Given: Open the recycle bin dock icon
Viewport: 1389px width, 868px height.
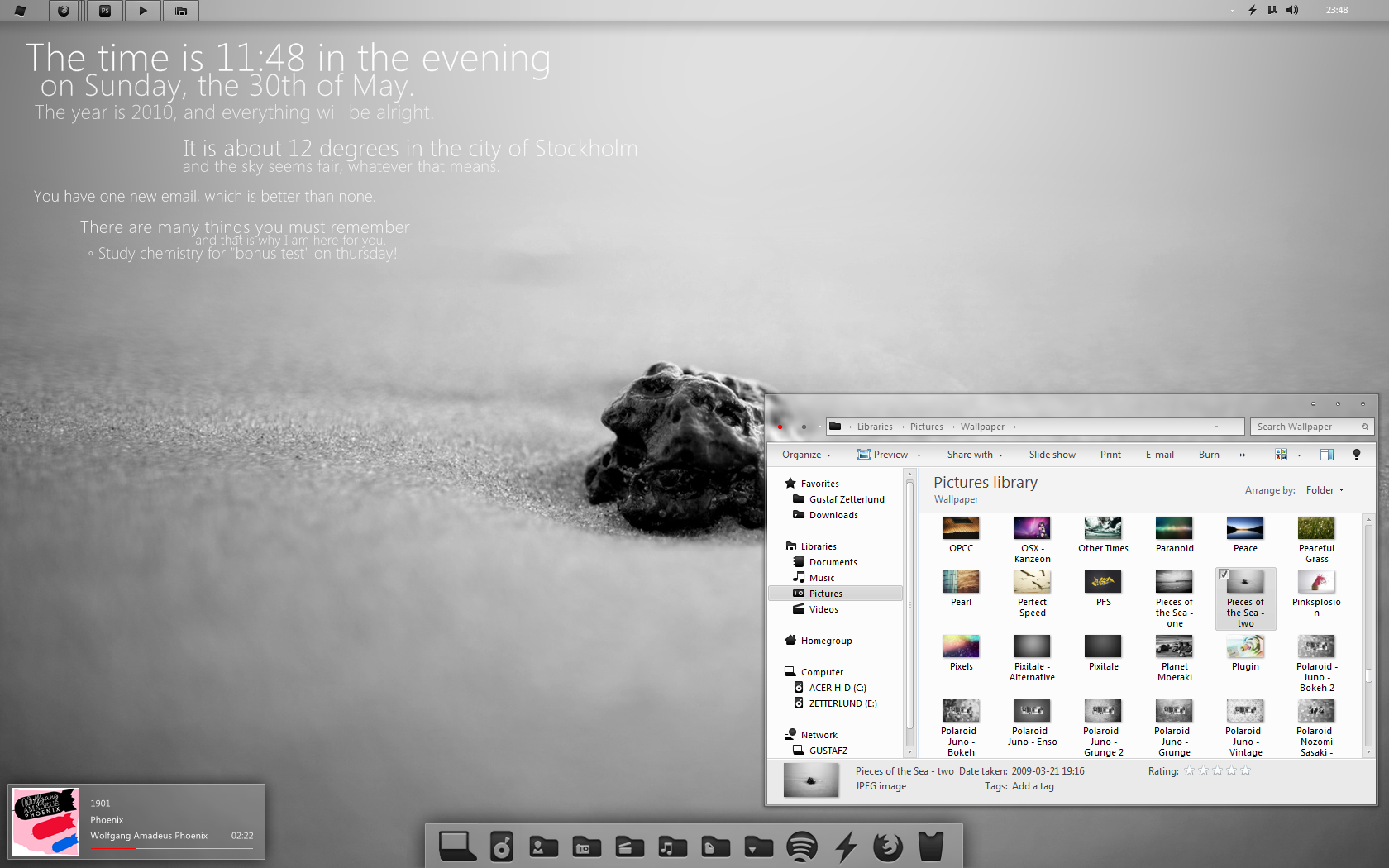Looking at the screenshot, I should [x=931, y=847].
